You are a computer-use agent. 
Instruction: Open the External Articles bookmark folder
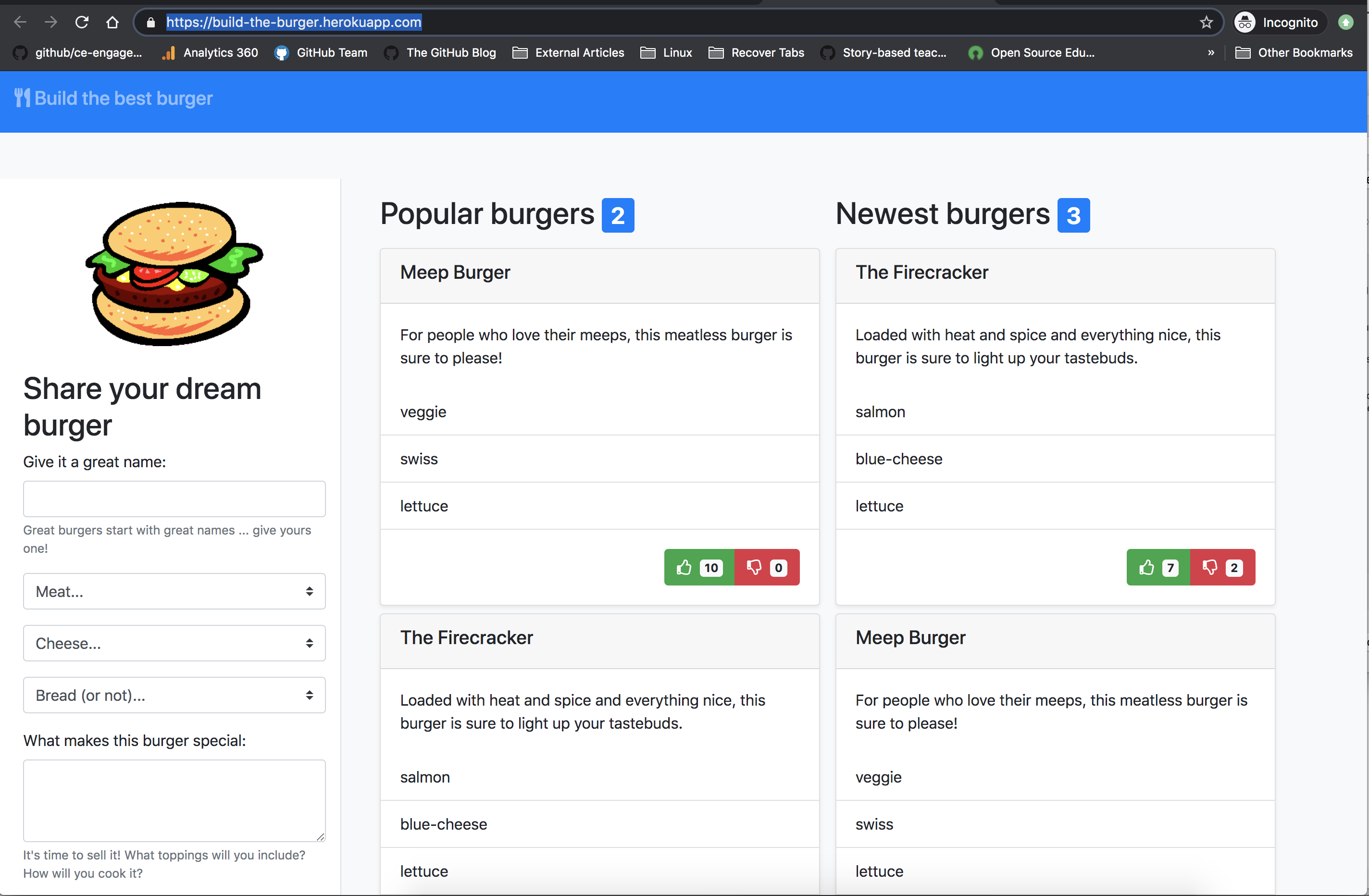tap(568, 52)
